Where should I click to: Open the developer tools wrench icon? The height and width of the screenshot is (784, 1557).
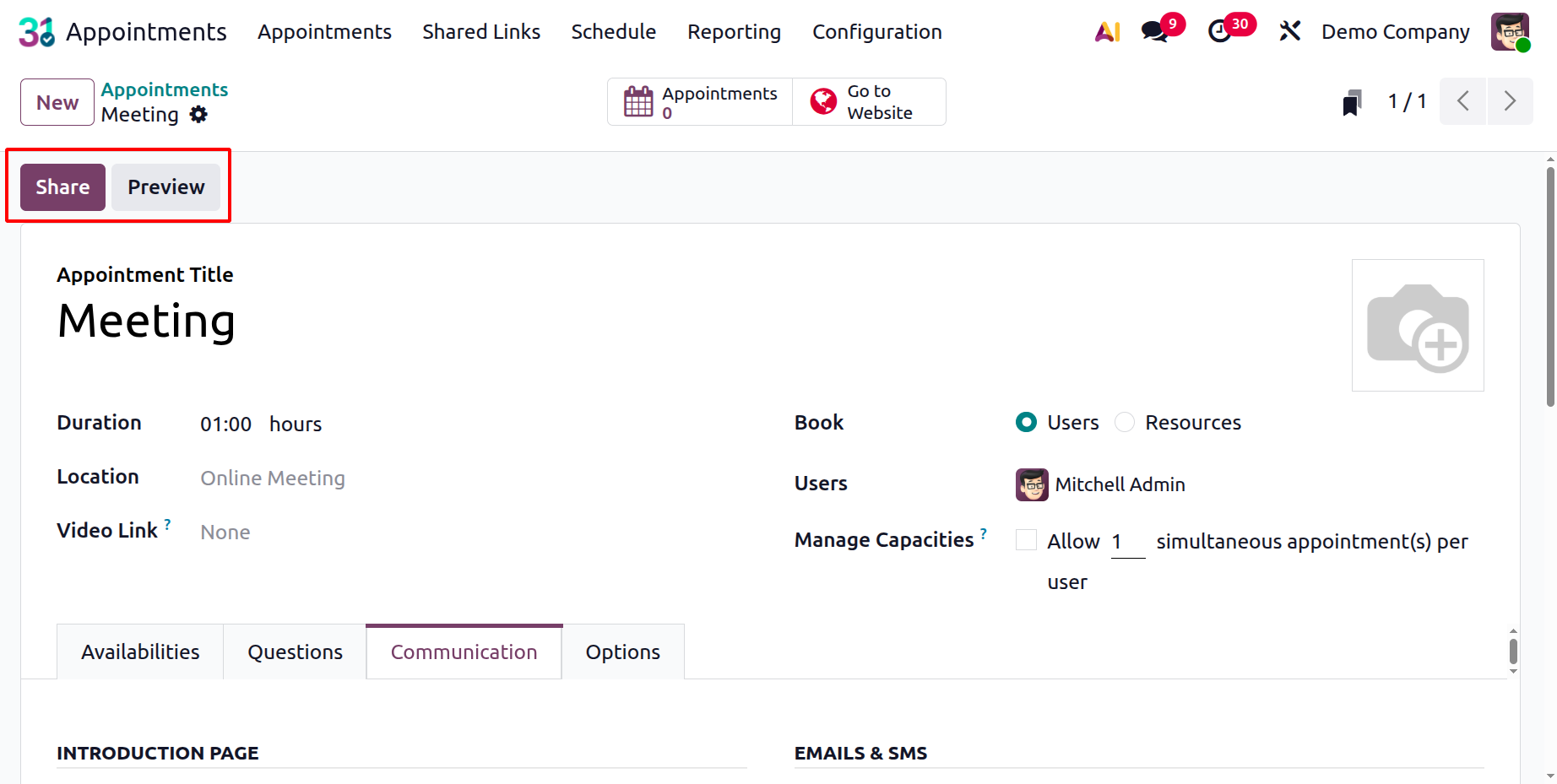pyautogui.click(x=1290, y=31)
